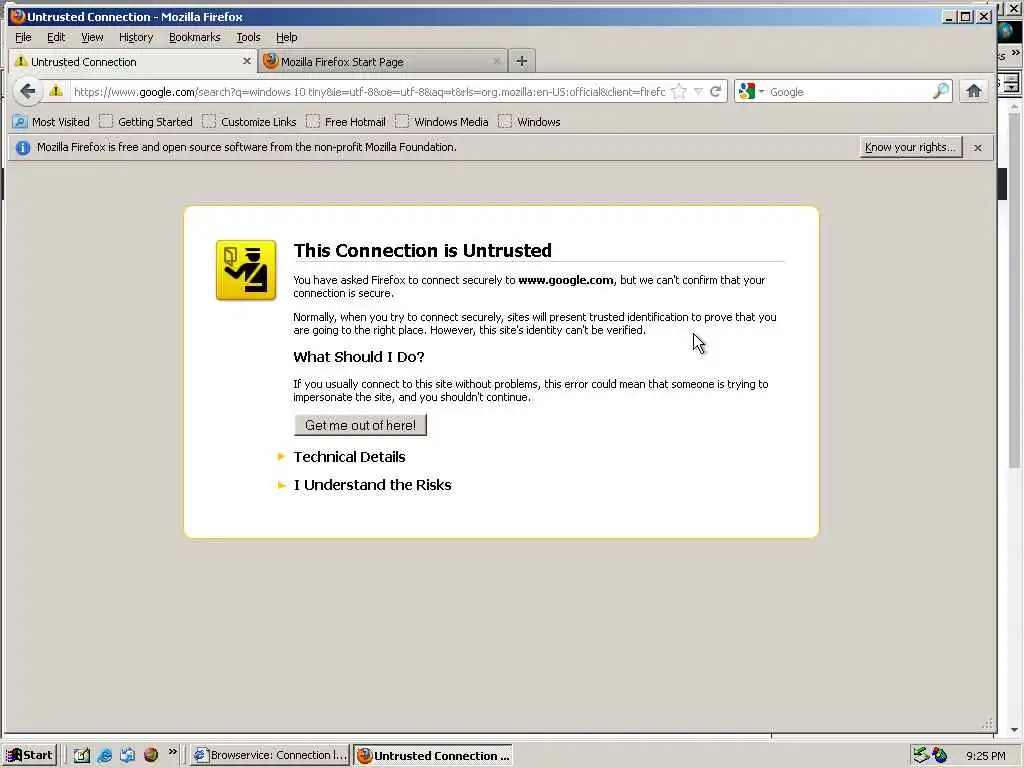Click the second system tray icon
The image size is (1024, 768).
pyautogui.click(x=940, y=755)
